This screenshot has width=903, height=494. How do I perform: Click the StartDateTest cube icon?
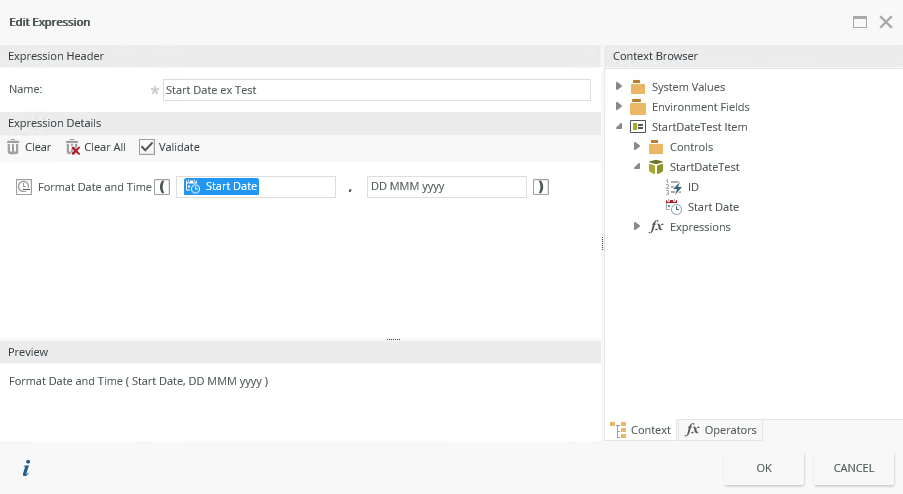tap(656, 167)
